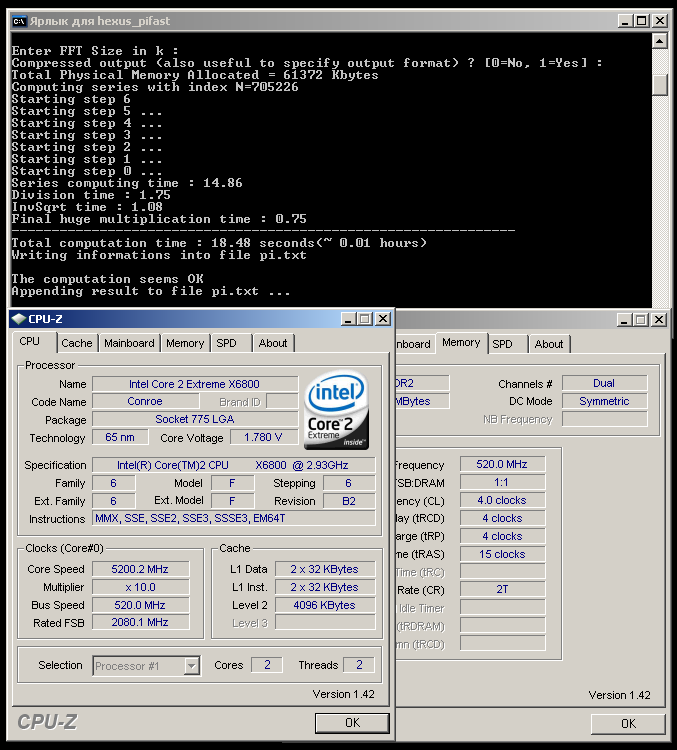Close the rear CPU-Z memory window
677x750 pixels.
[659, 320]
